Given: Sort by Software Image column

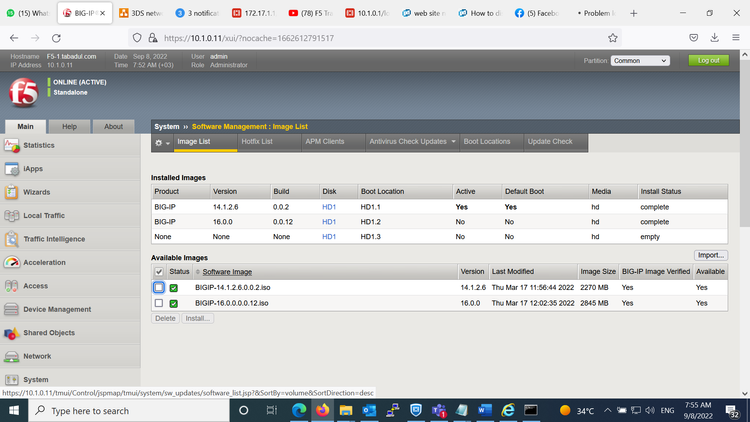Looking at the screenshot, I should click(x=227, y=272).
